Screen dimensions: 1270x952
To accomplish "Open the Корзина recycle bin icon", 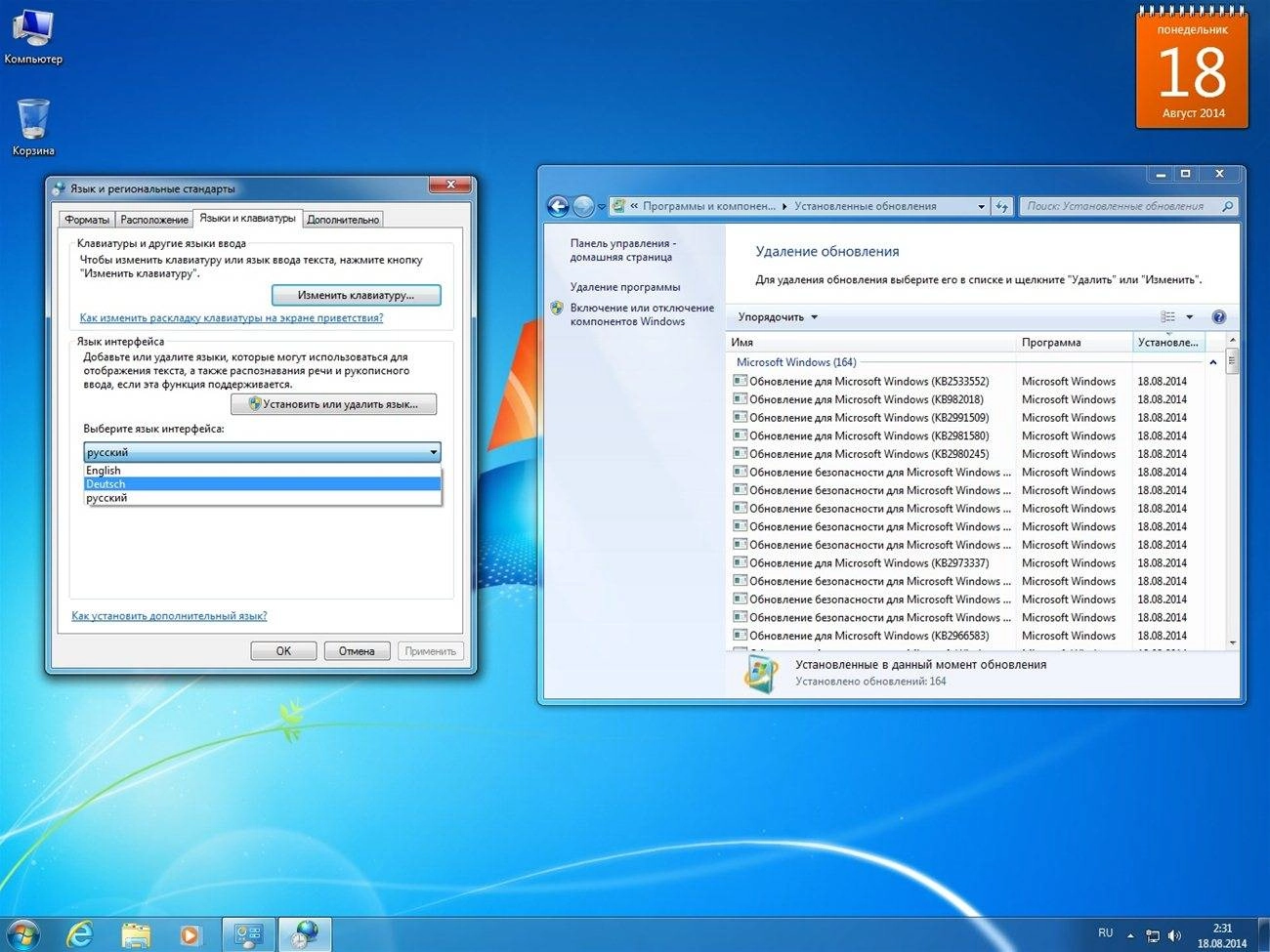I will (33, 127).
